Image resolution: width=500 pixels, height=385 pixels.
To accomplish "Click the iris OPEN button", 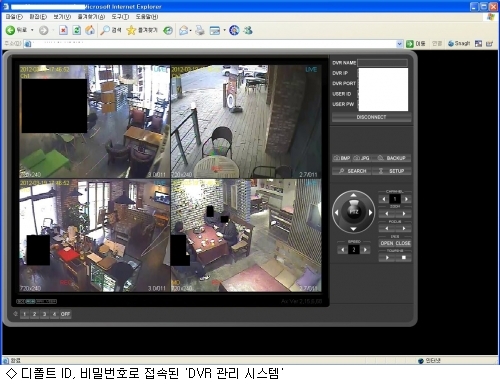I will (387, 243).
